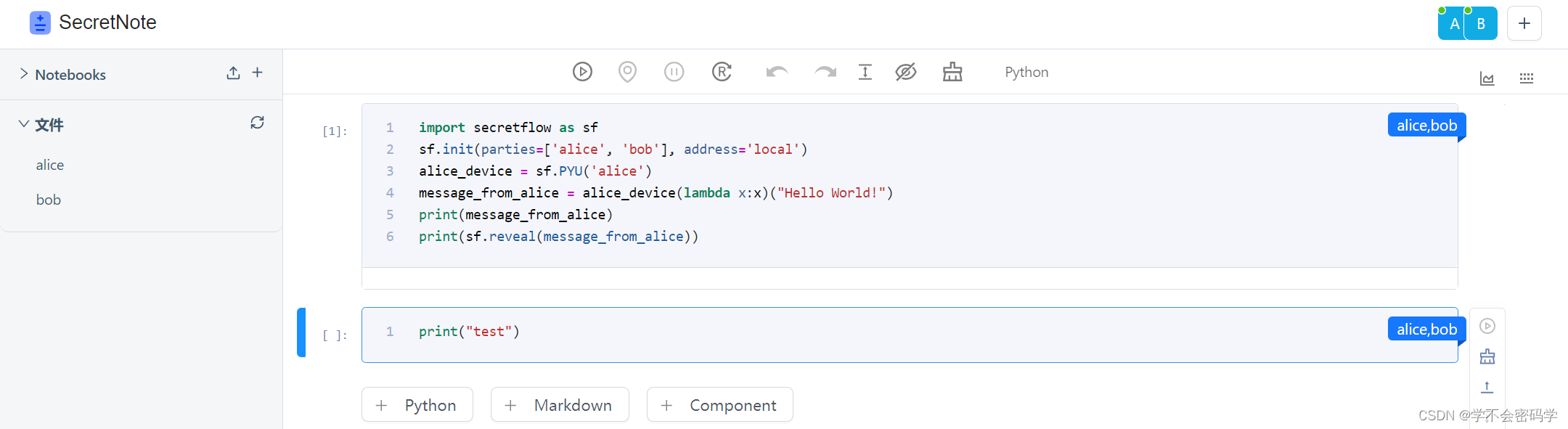1568x429 pixels.
Task: Refresh the 文件 file list
Action: 257,122
